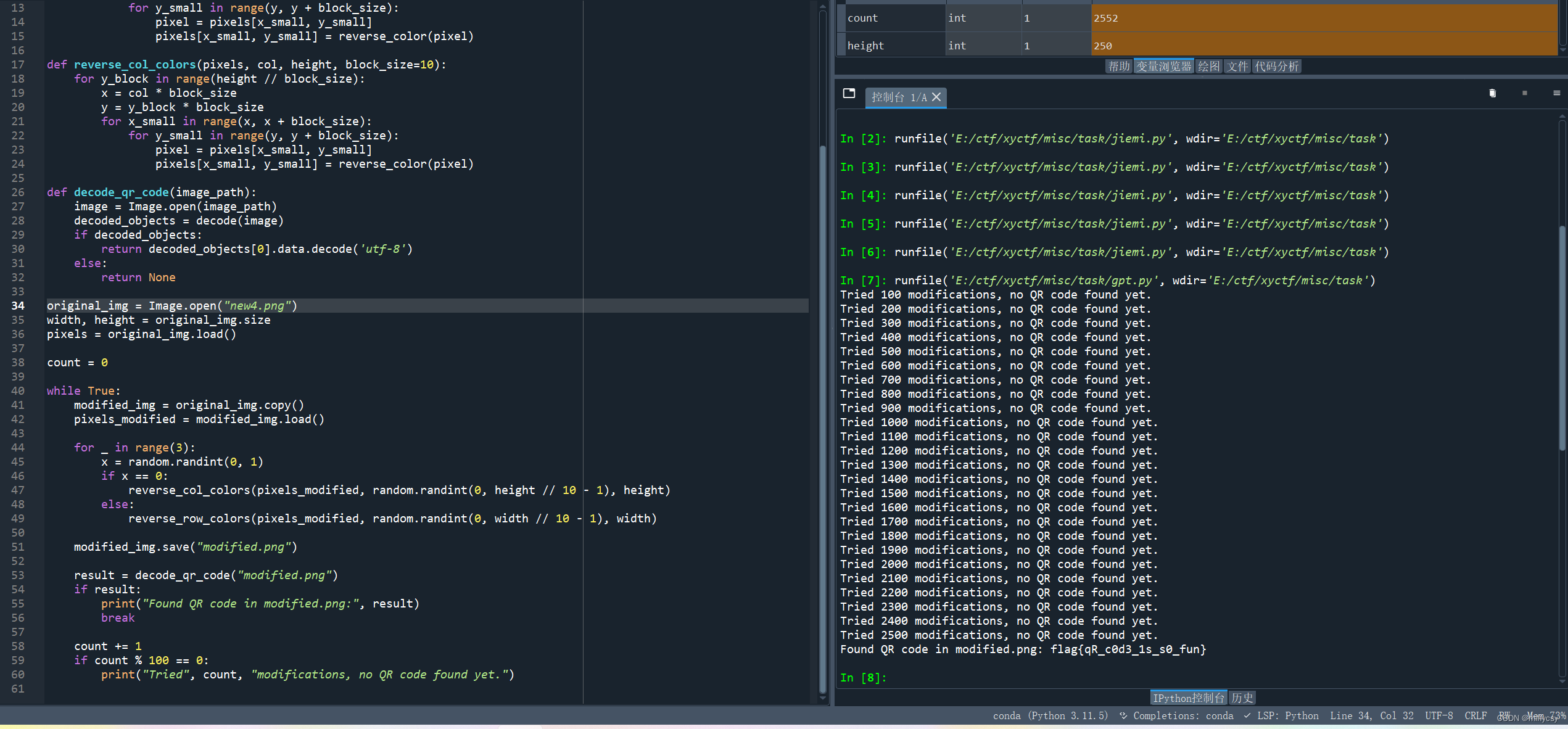Clear console with the trash icon

[x=1492, y=94]
